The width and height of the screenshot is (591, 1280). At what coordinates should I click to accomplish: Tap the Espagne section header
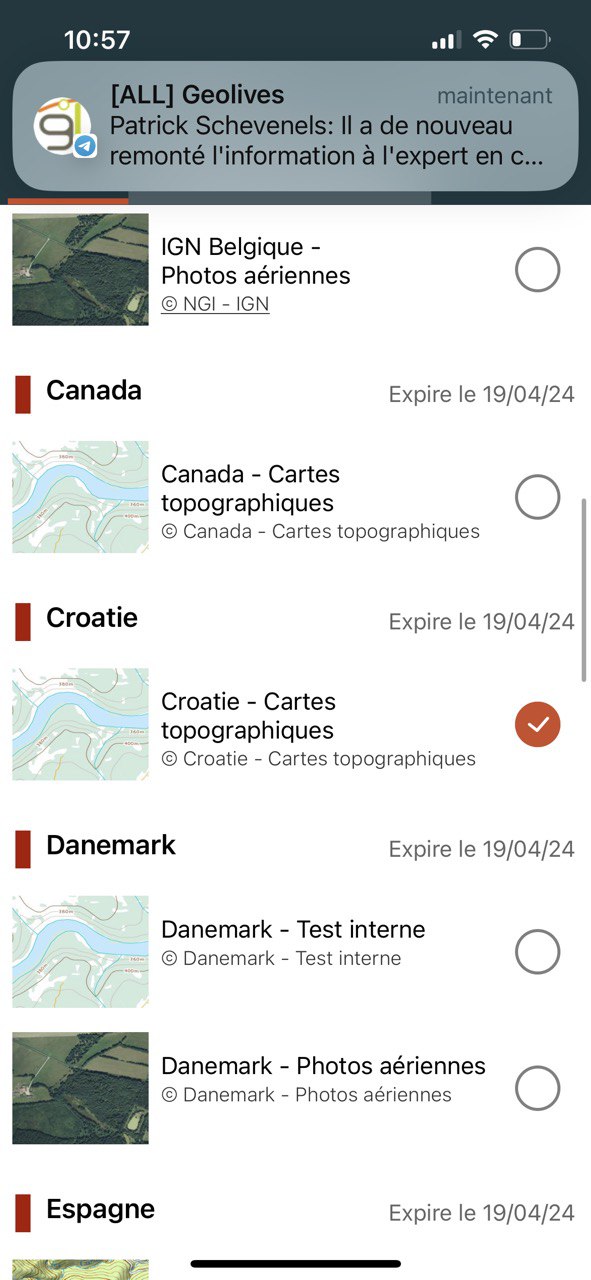pyautogui.click(x=101, y=1211)
